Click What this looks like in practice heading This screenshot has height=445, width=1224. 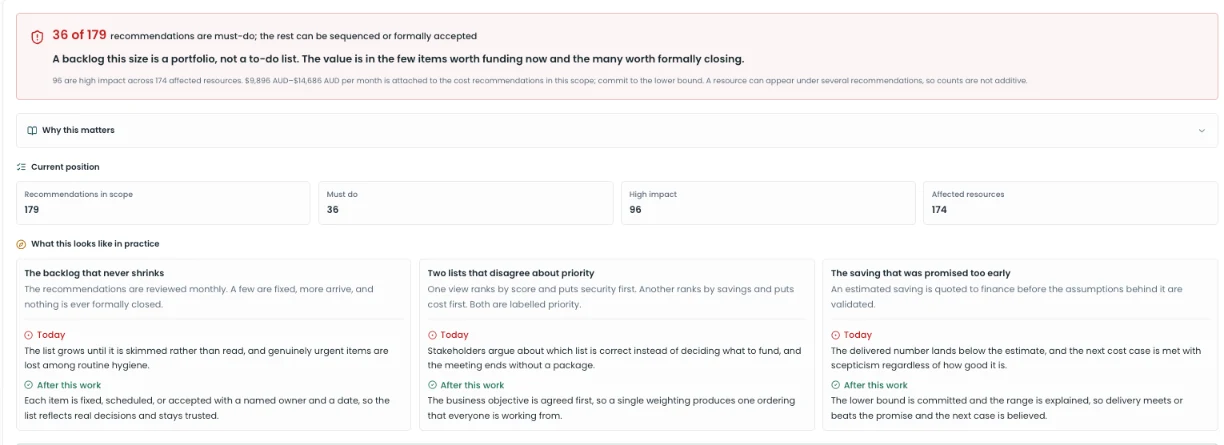tap(95, 244)
